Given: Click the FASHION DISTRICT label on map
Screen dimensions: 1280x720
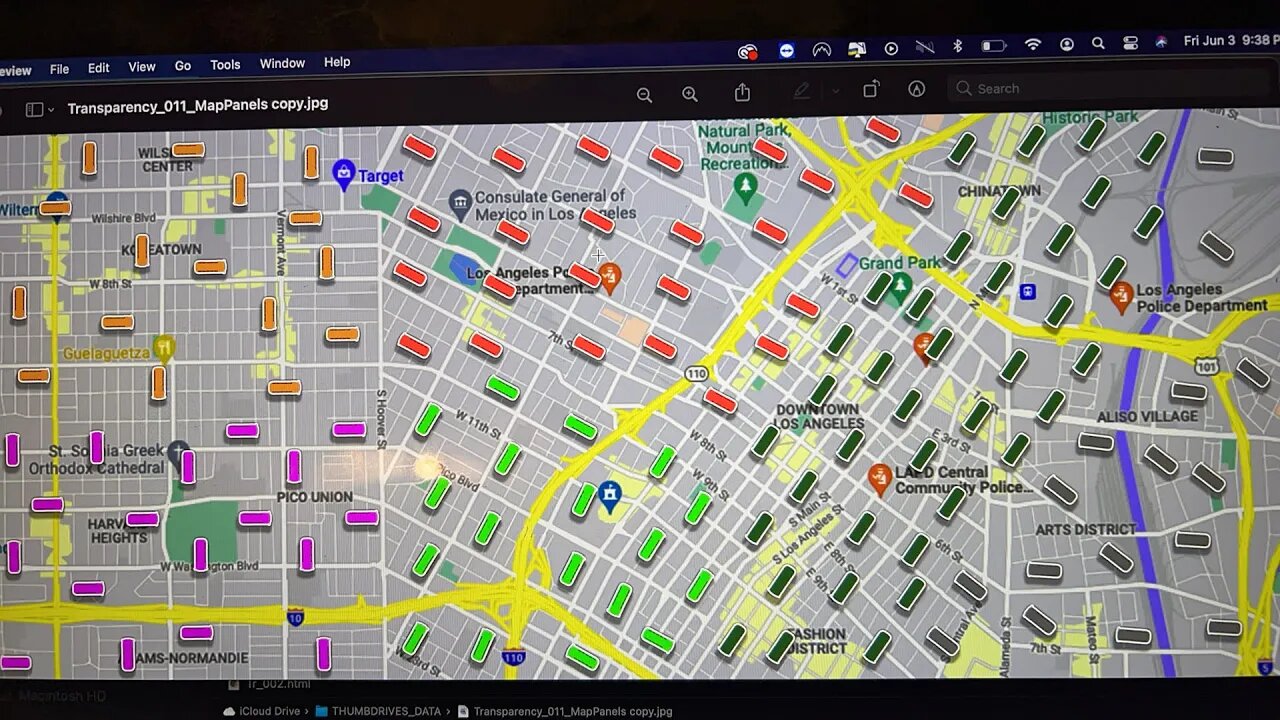Looking at the screenshot, I should click(817, 641).
